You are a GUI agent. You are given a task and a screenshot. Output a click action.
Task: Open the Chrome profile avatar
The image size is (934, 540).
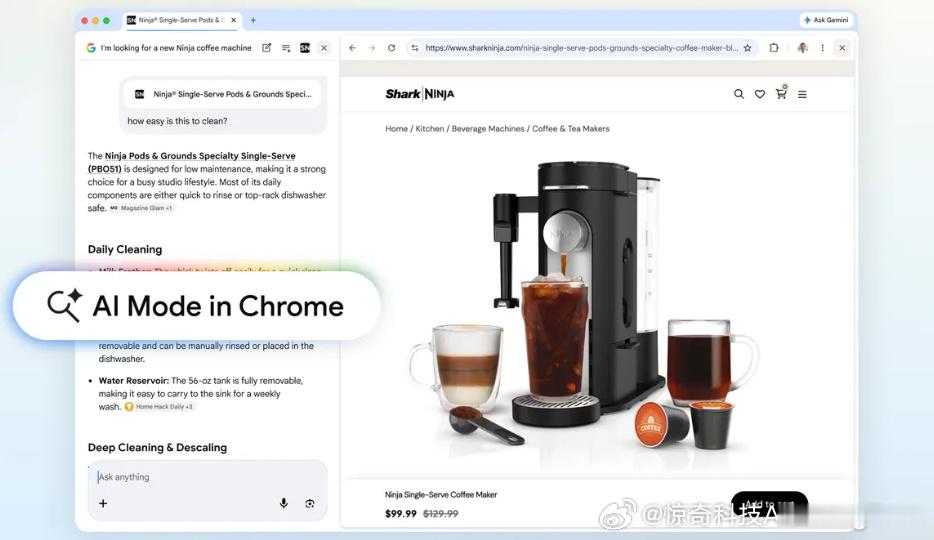pos(802,48)
